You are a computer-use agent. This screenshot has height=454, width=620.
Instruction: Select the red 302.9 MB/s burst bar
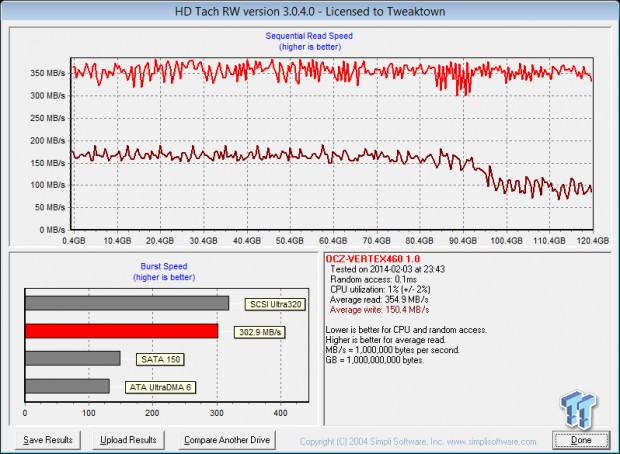[x=121, y=331]
